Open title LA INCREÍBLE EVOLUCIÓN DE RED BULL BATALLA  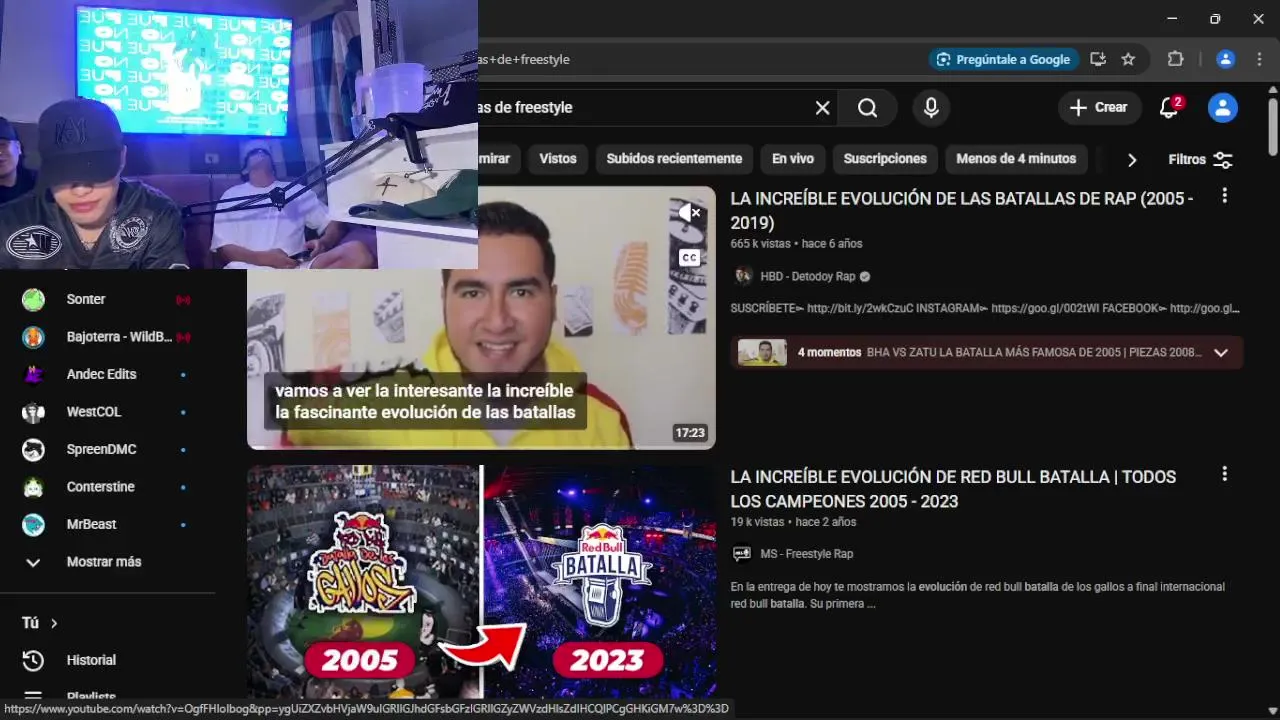(953, 489)
